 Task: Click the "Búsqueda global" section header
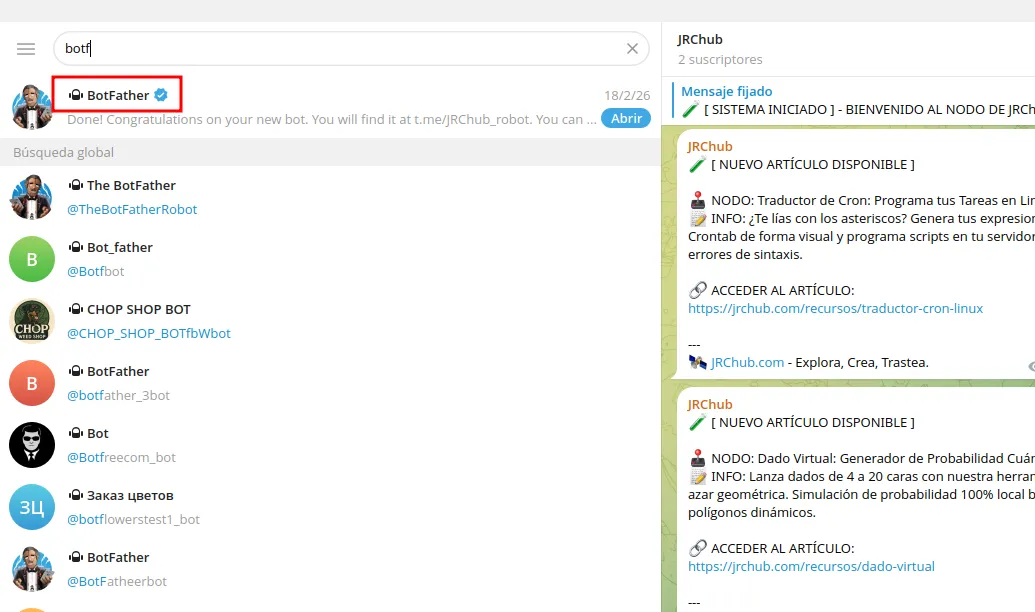point(63,153)
